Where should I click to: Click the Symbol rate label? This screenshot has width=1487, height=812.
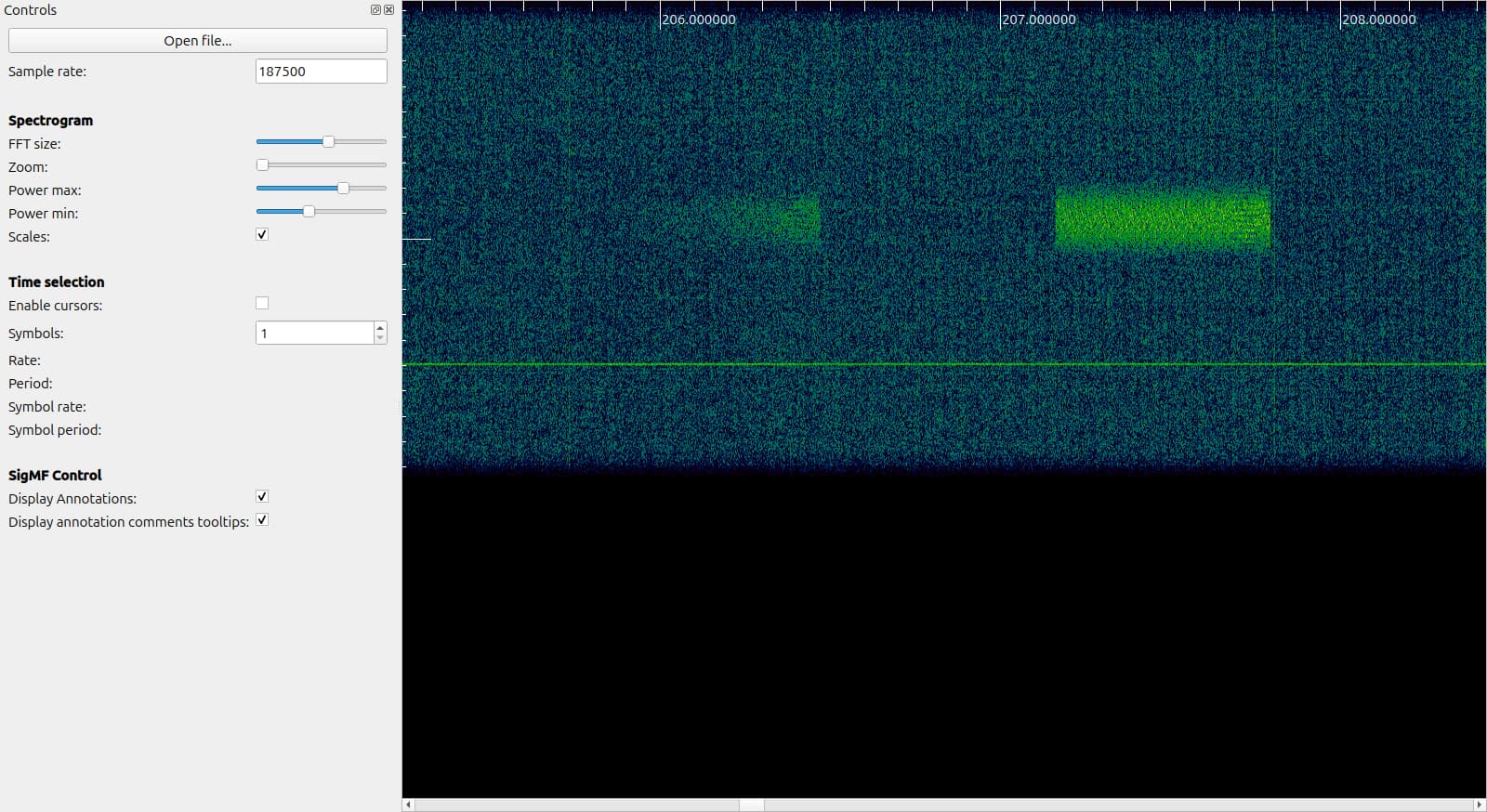pos(47,407)
